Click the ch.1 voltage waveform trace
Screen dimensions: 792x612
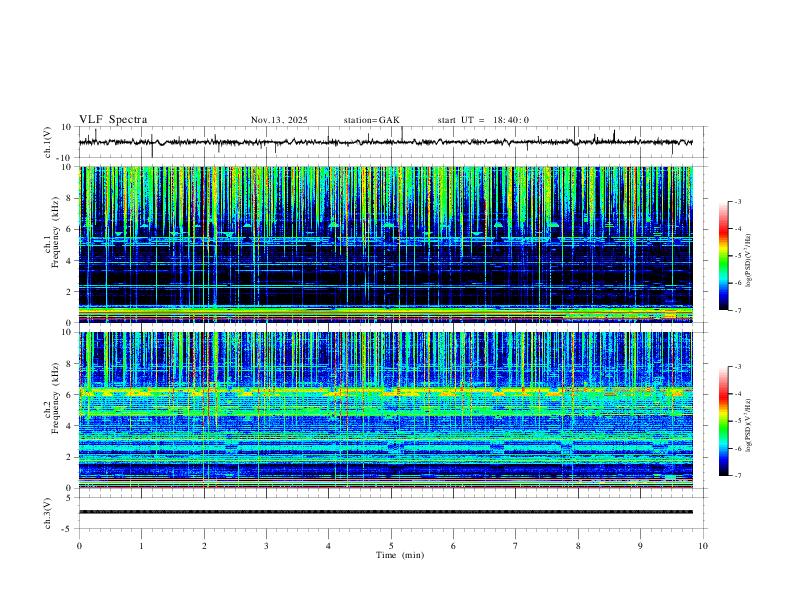point(385,142)
